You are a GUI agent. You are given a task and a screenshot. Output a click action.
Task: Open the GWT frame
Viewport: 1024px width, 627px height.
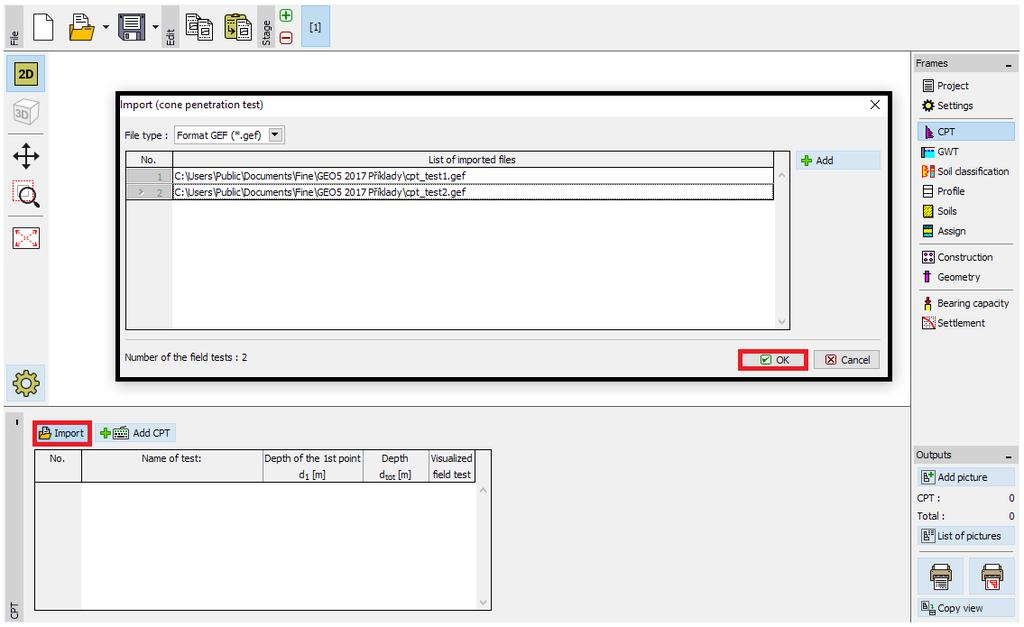tap(967, 152)
